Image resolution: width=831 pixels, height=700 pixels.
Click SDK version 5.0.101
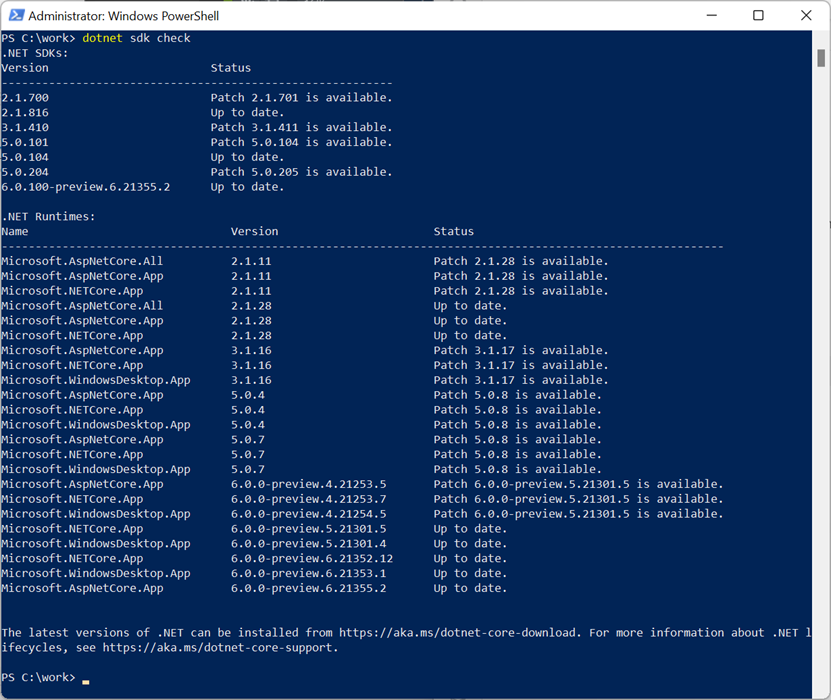[25, 142]
